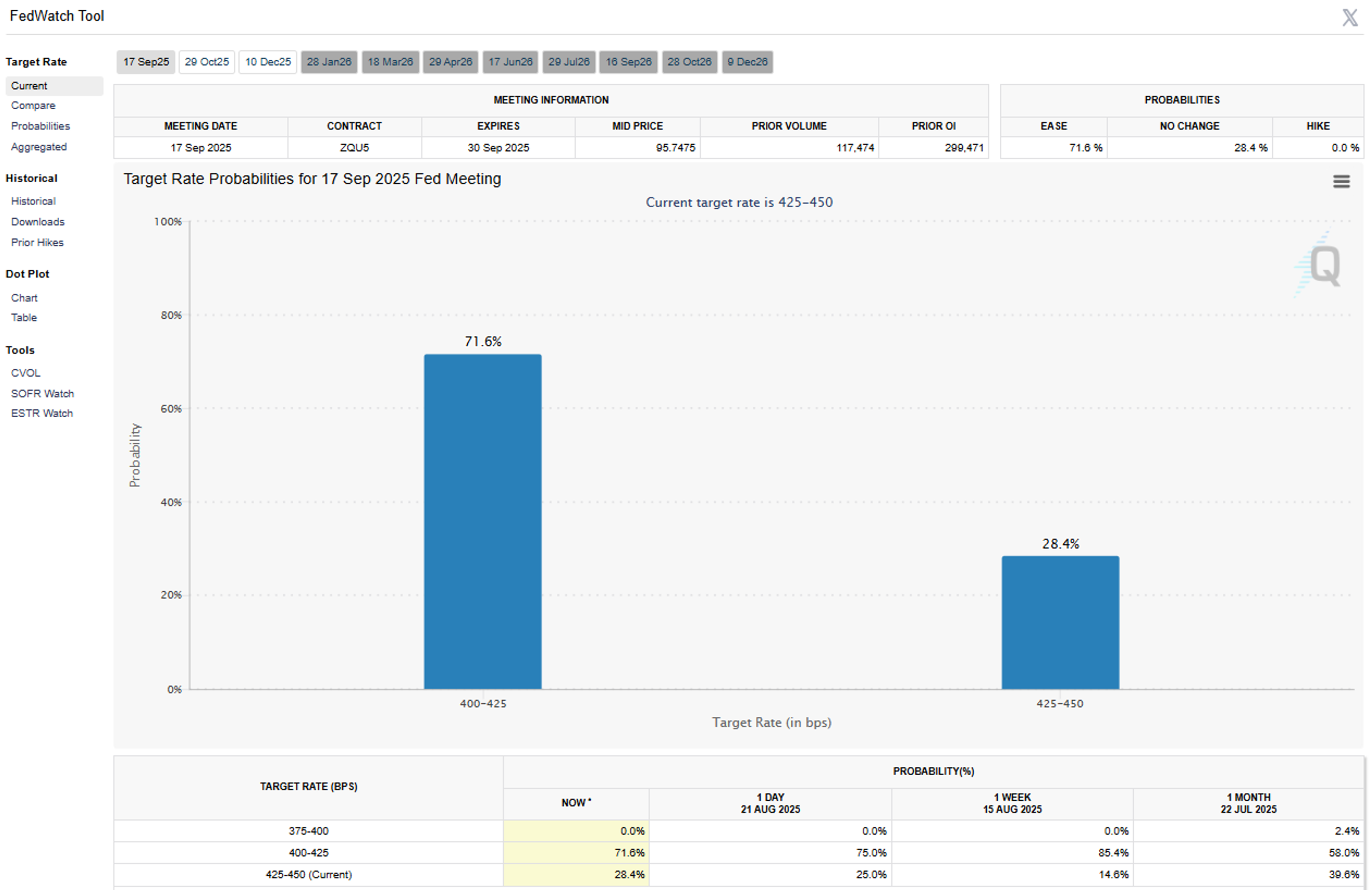Viewport: 1372px width, 890px height.
Task: Open the chart hamburger menu icon
Action: (x=1341, y=182)
